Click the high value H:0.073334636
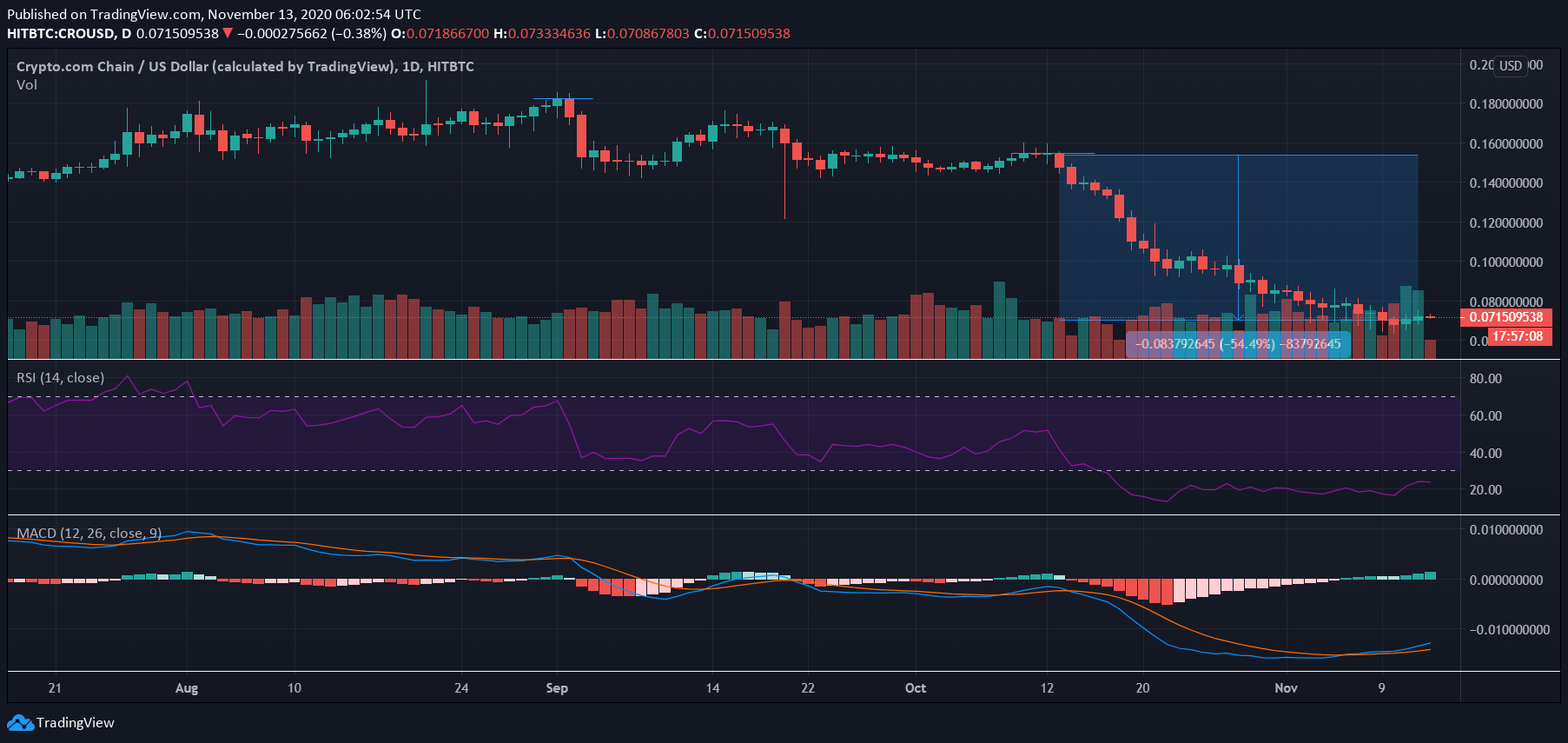Screen dimensions: 1568x743 [x=542, y=34]
